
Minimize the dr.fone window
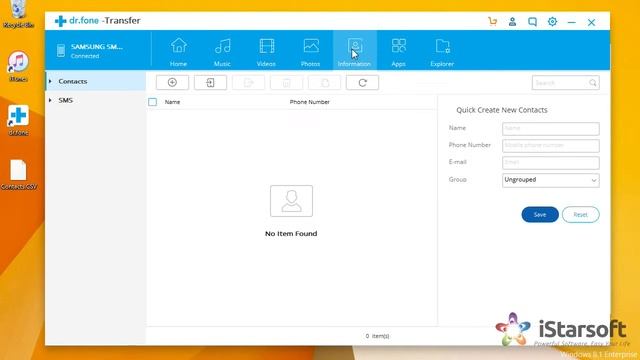(x=572, y=22)
